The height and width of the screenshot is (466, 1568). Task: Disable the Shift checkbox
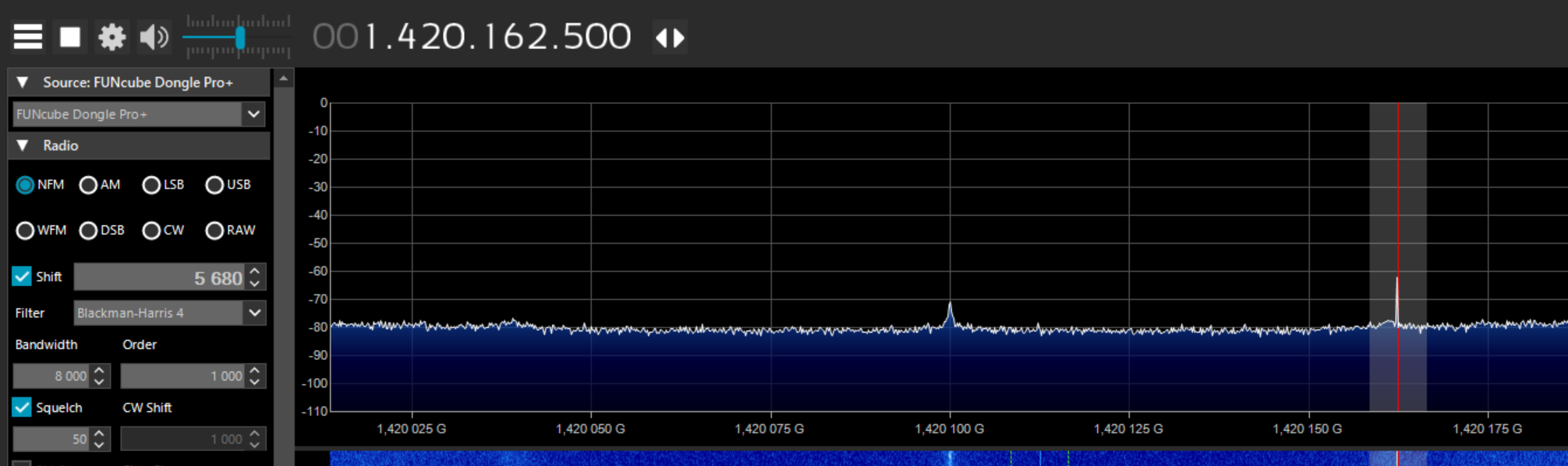(x=22, y=277)
